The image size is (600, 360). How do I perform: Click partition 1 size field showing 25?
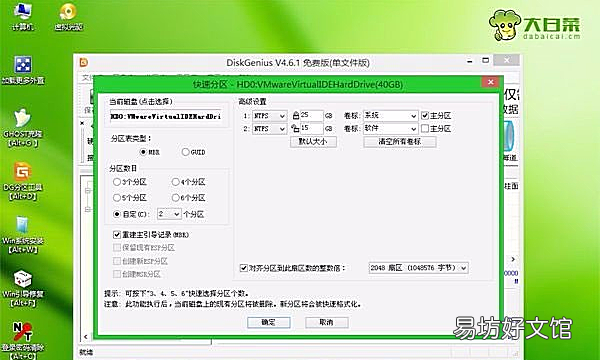[x=311, y=115]
